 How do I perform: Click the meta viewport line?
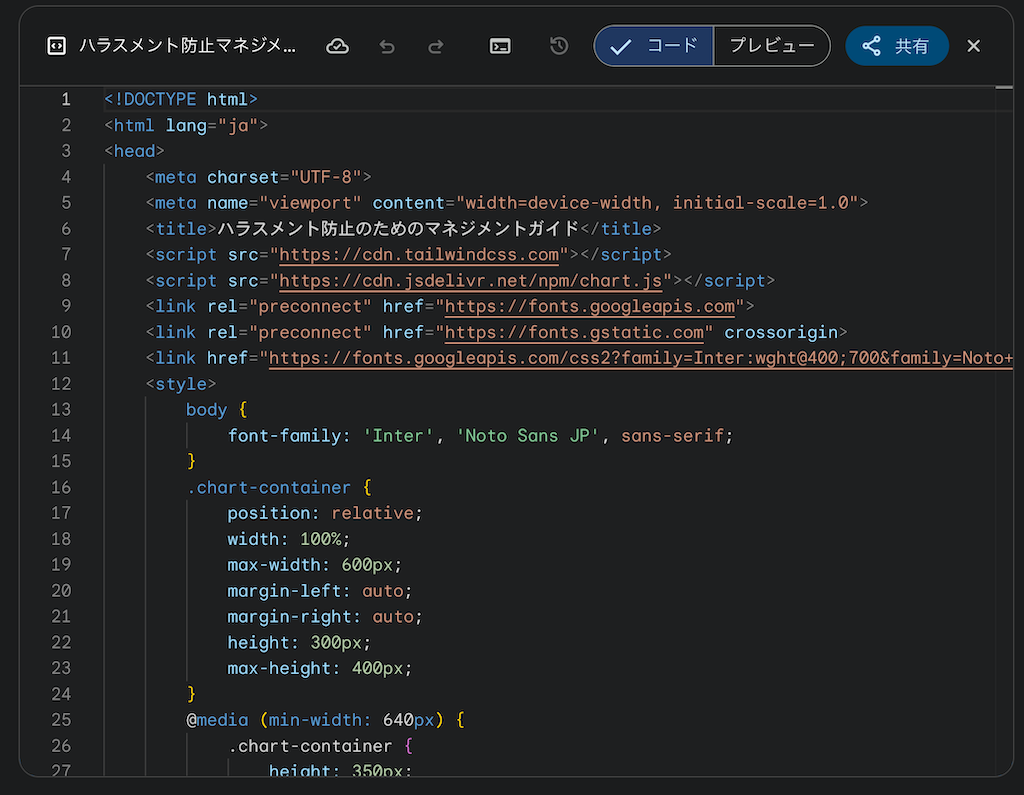tap(507, 203)
